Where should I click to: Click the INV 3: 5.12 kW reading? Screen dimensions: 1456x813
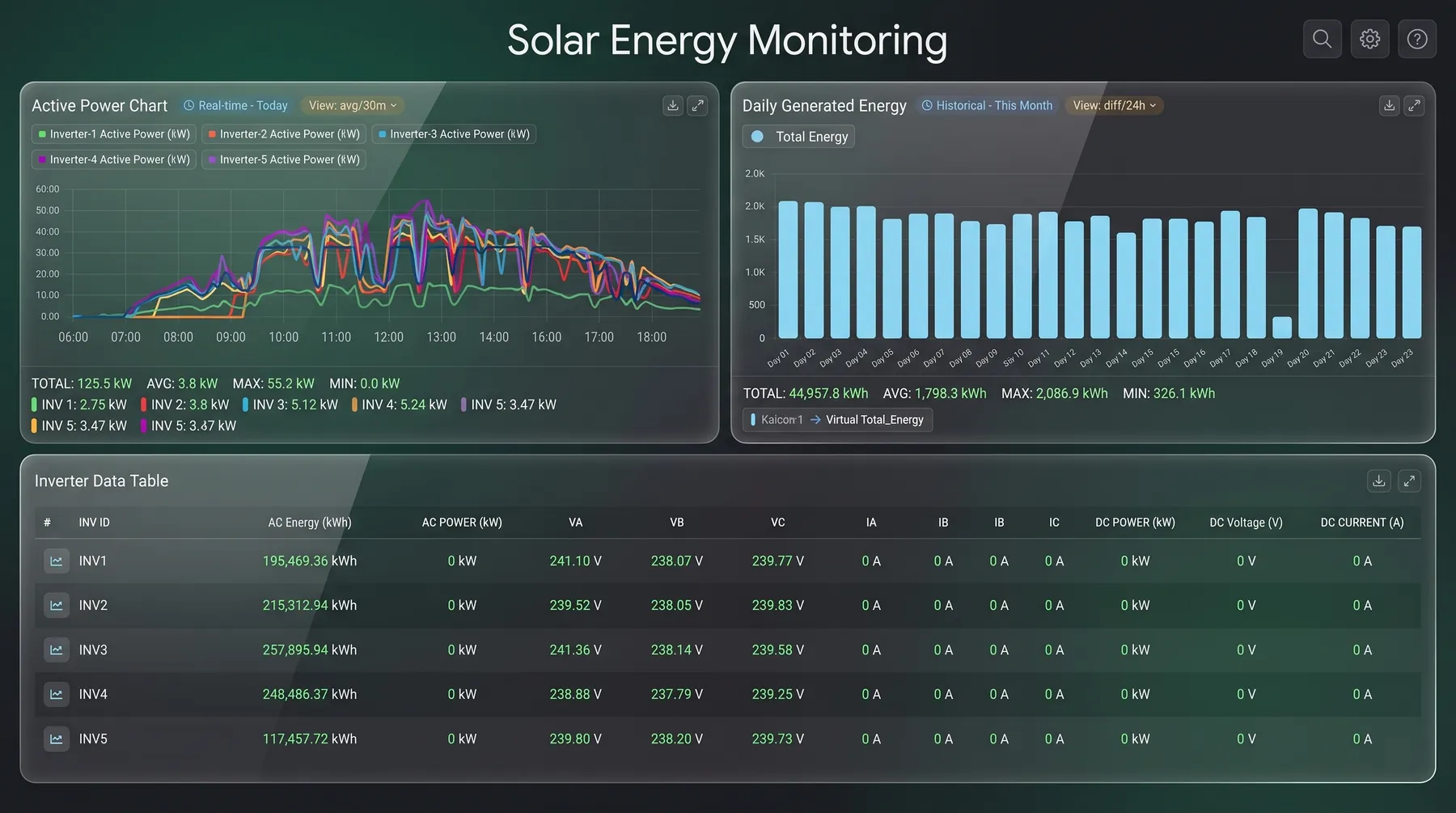(290, 405)
